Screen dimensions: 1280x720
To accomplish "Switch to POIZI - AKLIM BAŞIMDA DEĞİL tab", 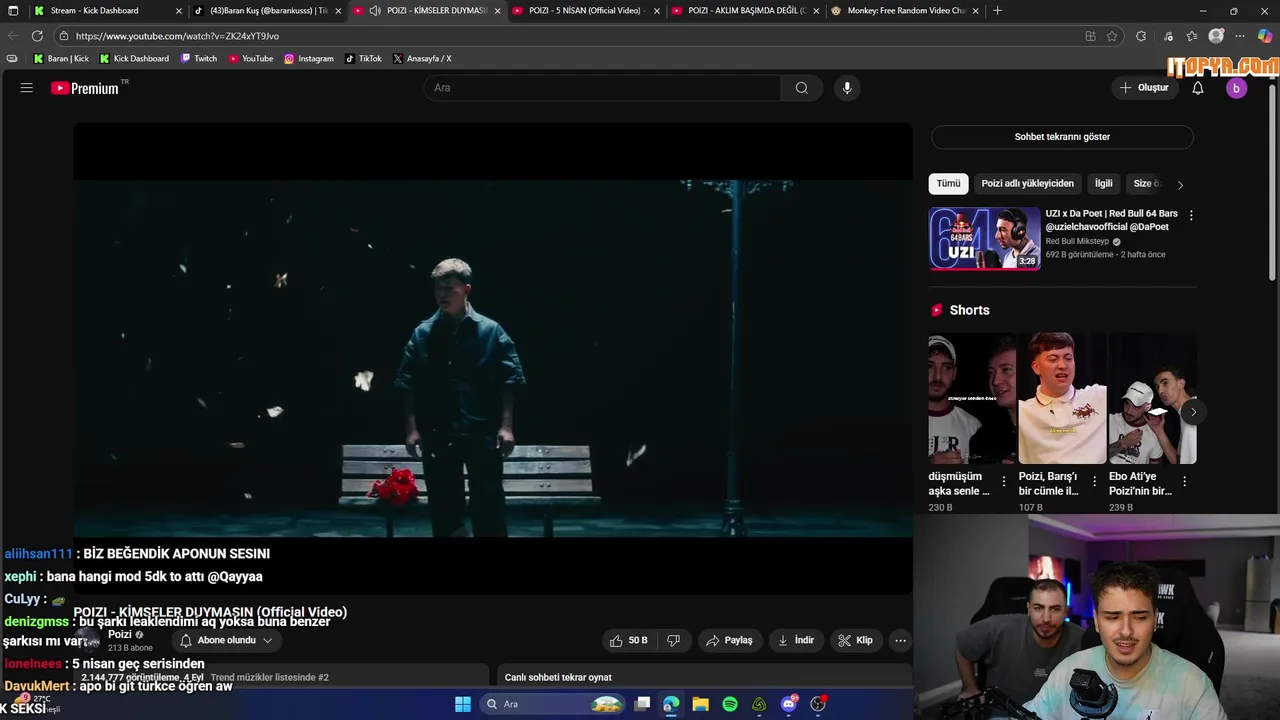I will [745, 11].
